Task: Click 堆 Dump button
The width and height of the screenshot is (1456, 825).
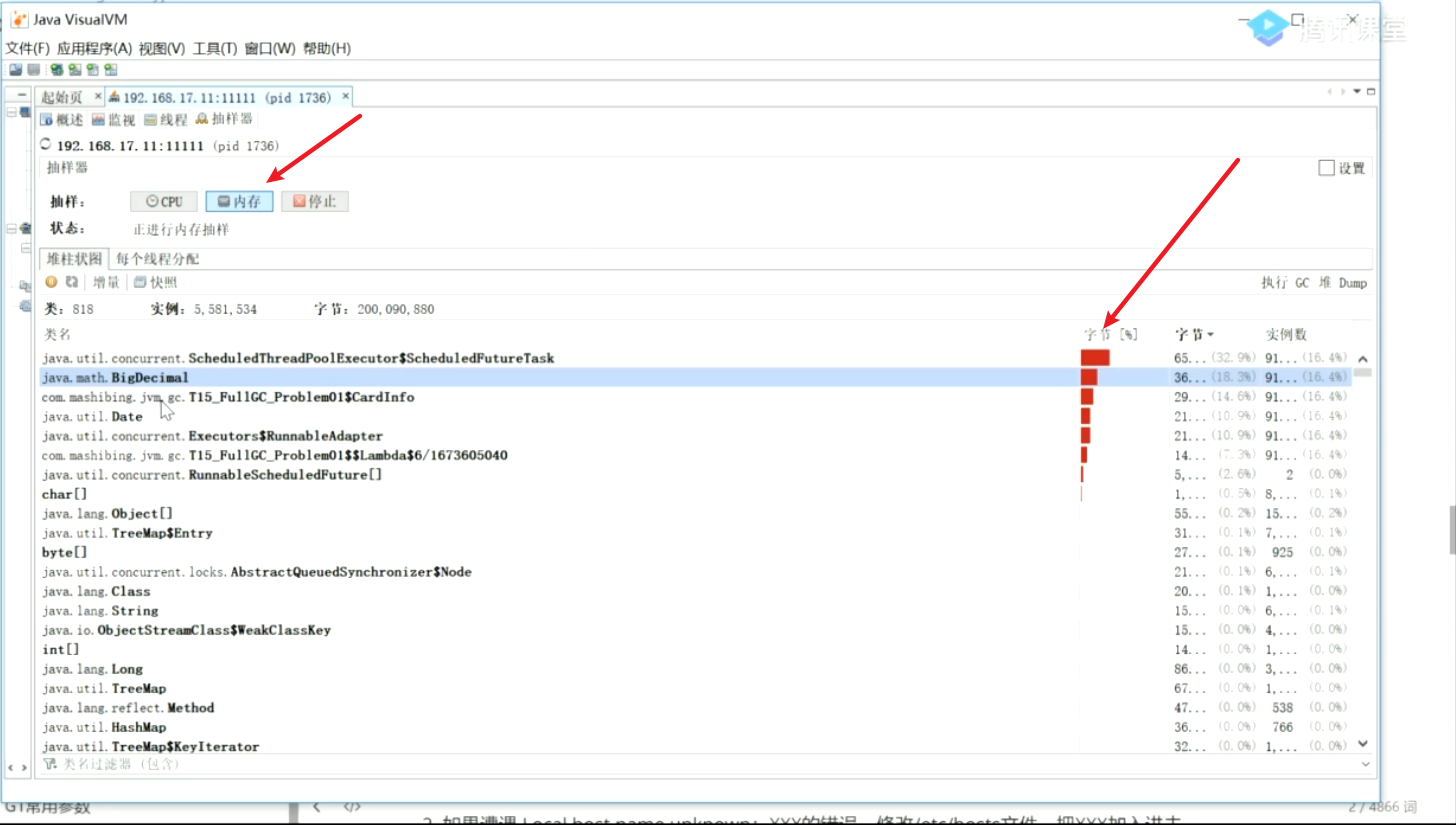Action: click(1342, 283)
